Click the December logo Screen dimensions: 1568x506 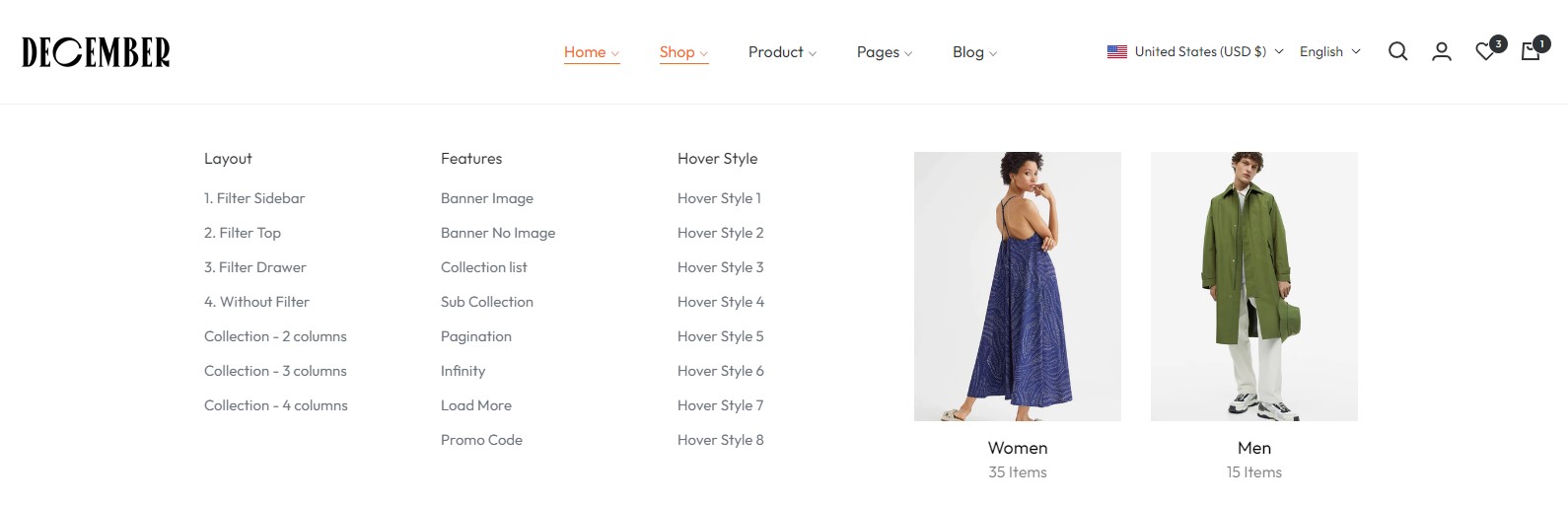(x=96, y=52)
